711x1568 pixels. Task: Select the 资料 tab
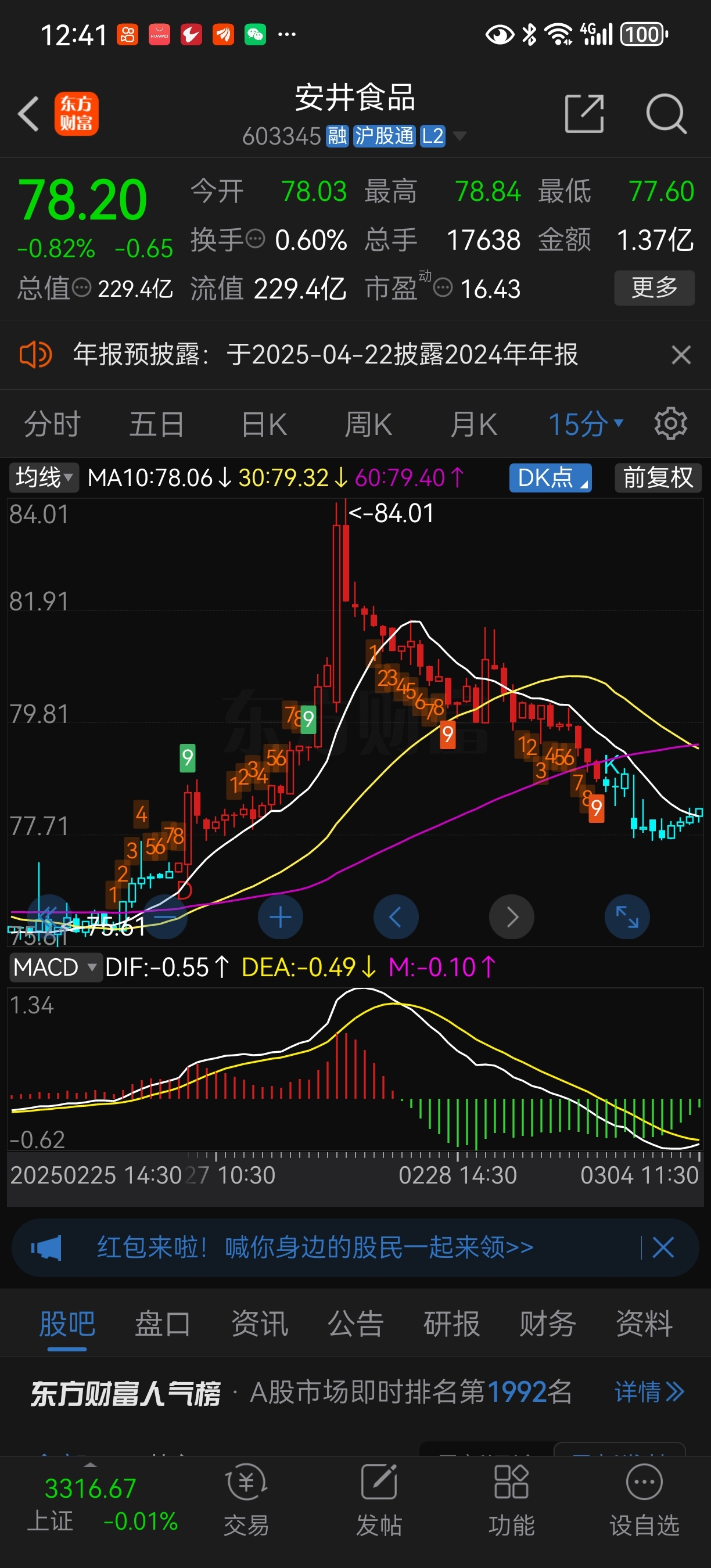pos(644,1325)
